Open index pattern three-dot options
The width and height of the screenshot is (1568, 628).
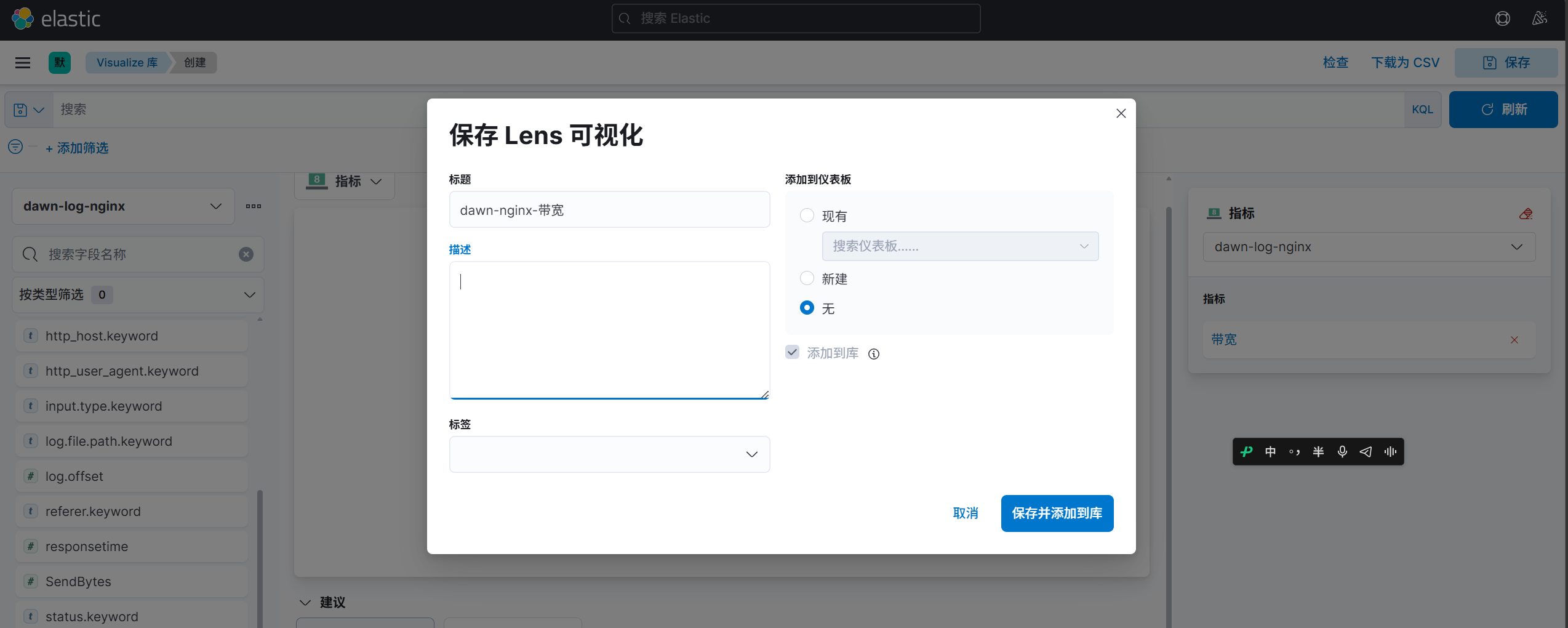(254, 206)
